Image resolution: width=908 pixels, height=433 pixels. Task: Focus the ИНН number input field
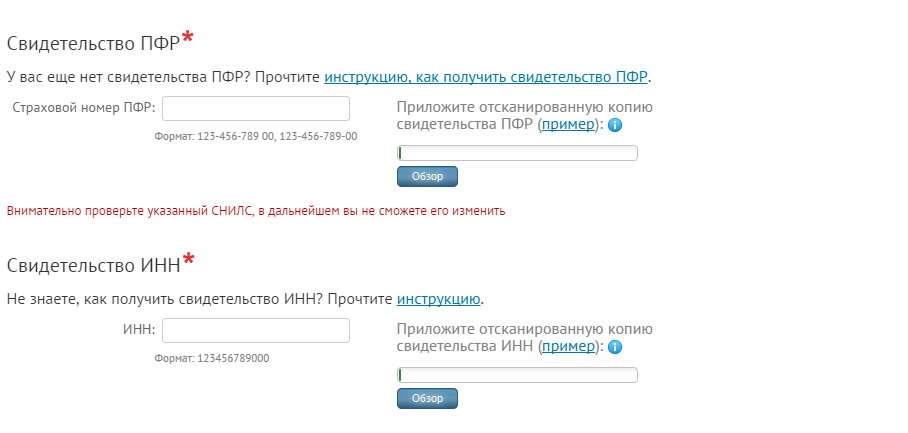256,331
